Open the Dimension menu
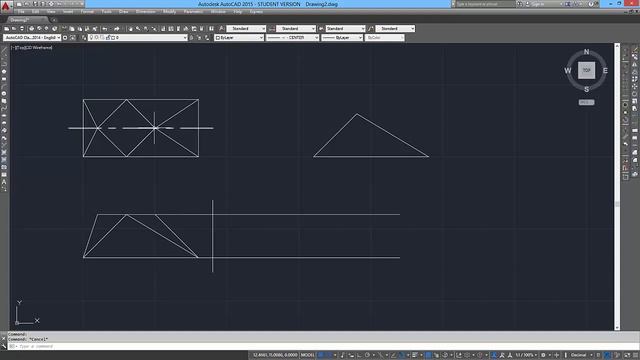 tap(145, 12)
